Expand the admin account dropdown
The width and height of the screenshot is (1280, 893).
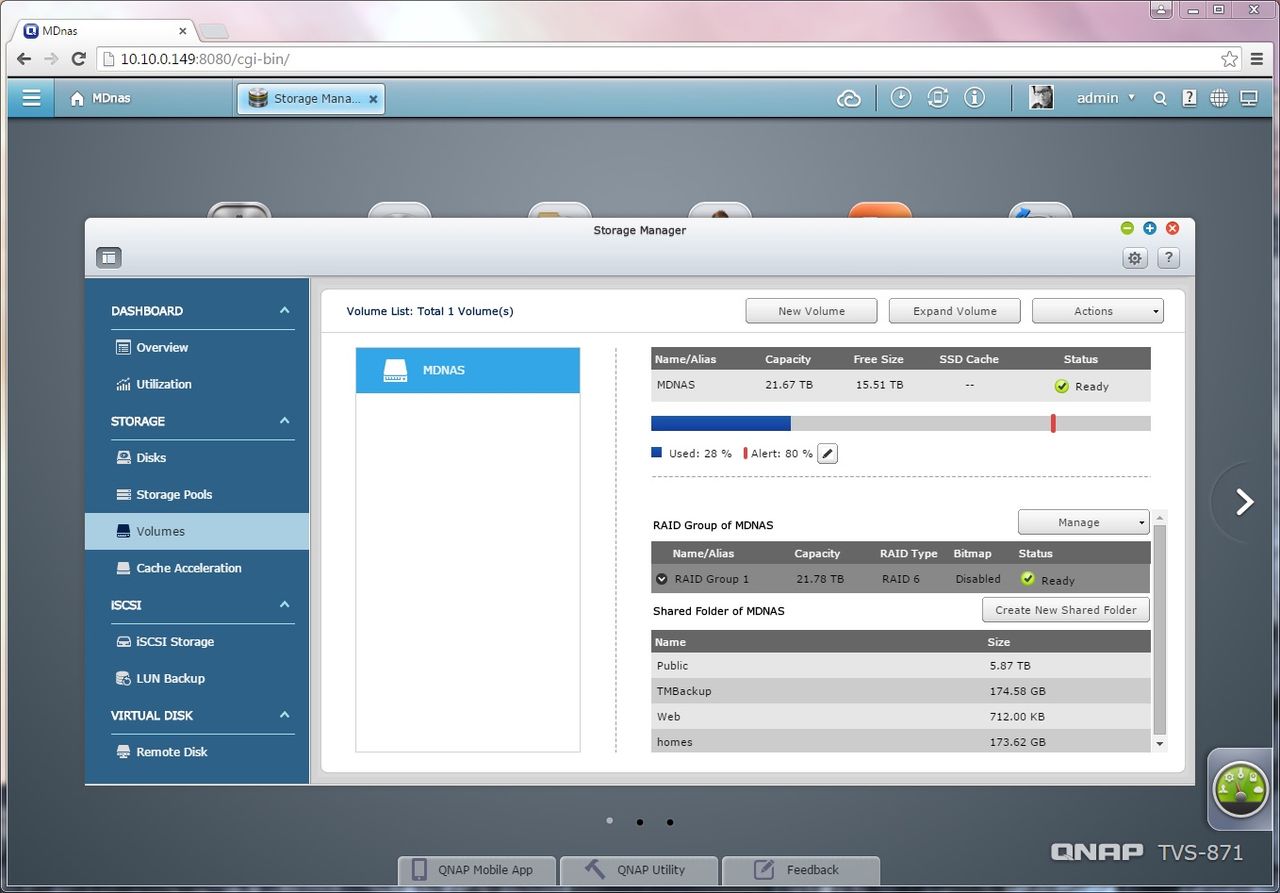coord(1105,98)
